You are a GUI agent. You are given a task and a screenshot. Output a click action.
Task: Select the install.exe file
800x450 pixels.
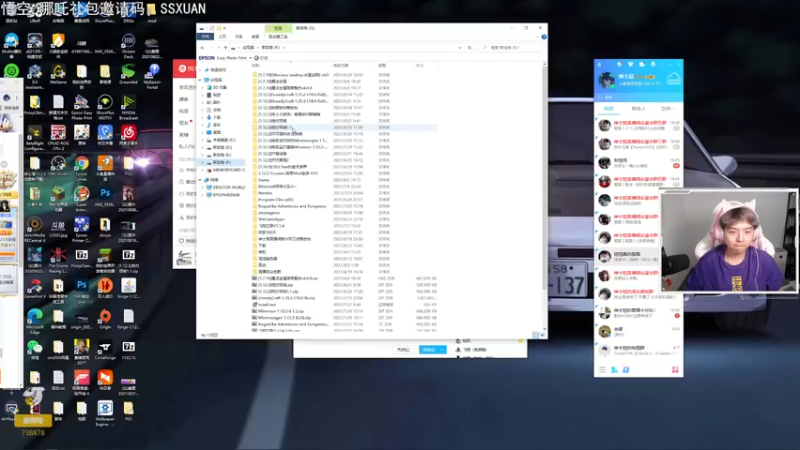click(x=345, y=305)
